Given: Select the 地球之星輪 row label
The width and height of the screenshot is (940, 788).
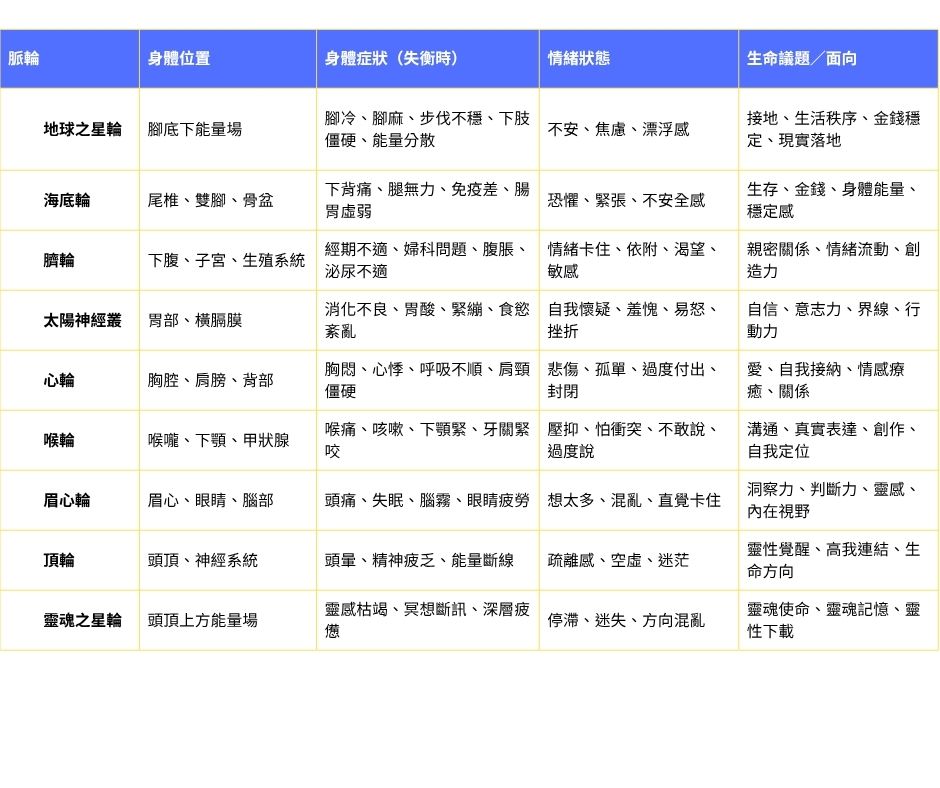Looking at the screenshot, I should (x=82, y=129).
